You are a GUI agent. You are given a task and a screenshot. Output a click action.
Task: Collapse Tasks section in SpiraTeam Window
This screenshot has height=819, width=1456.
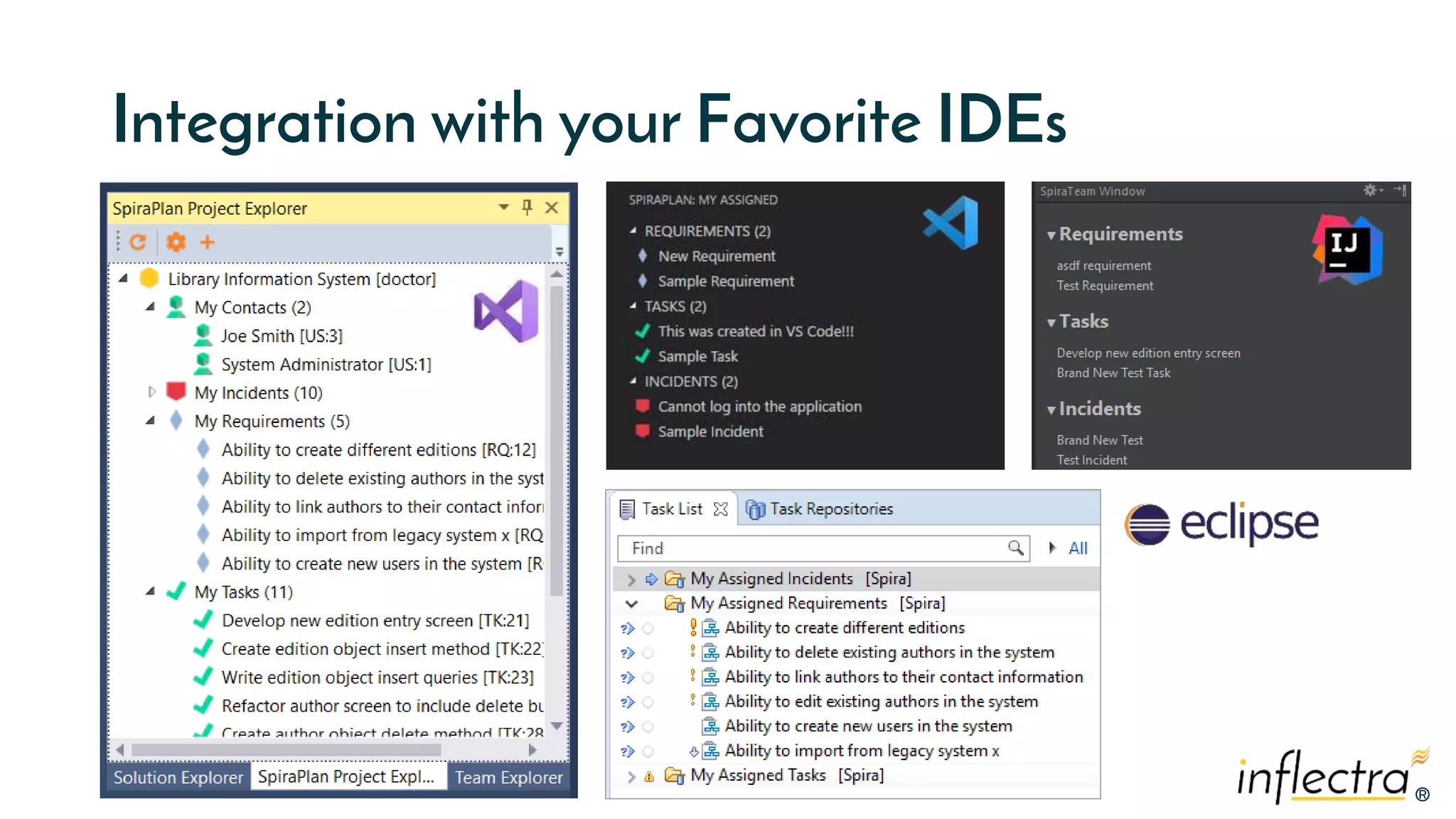(1051, 323)
